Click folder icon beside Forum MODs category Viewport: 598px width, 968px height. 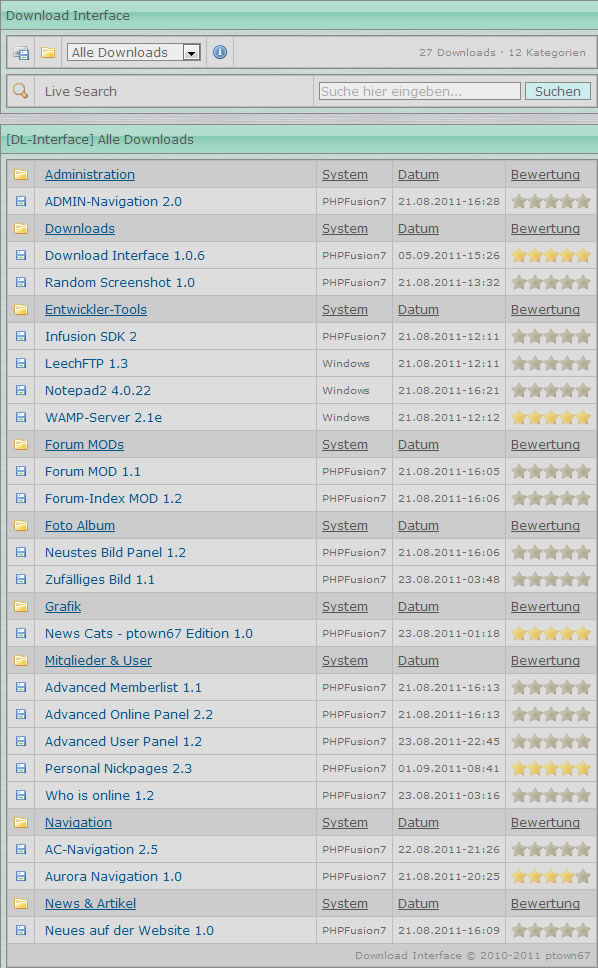21,444
